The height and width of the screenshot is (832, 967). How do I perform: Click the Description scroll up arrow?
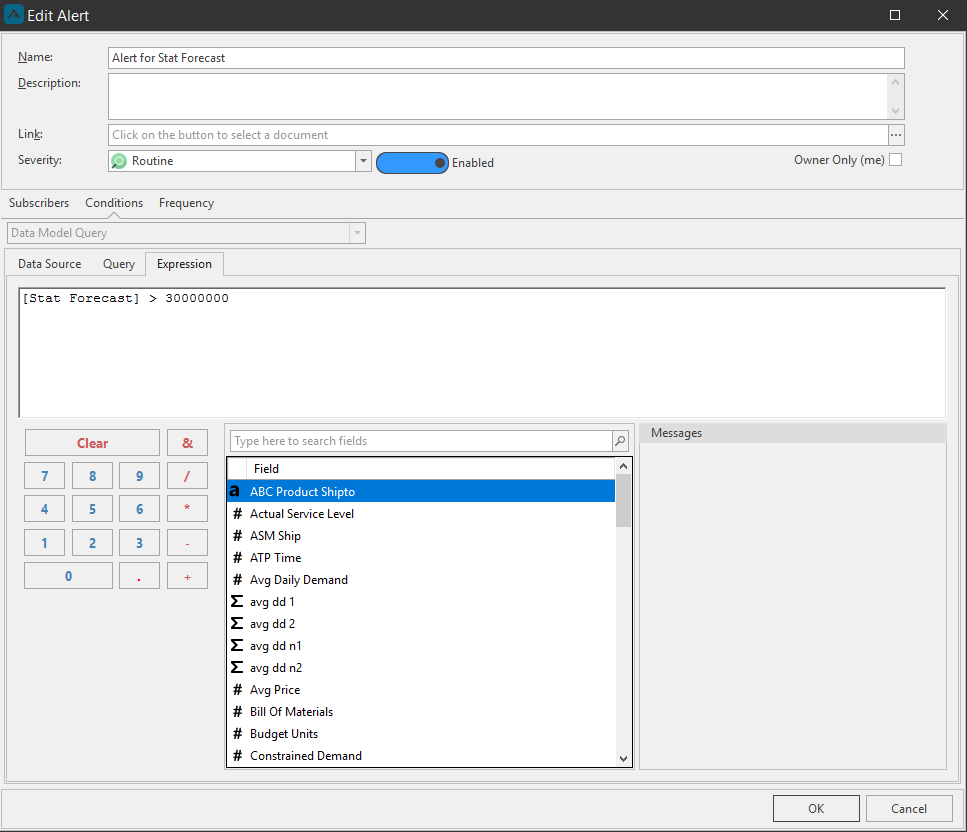895,81
